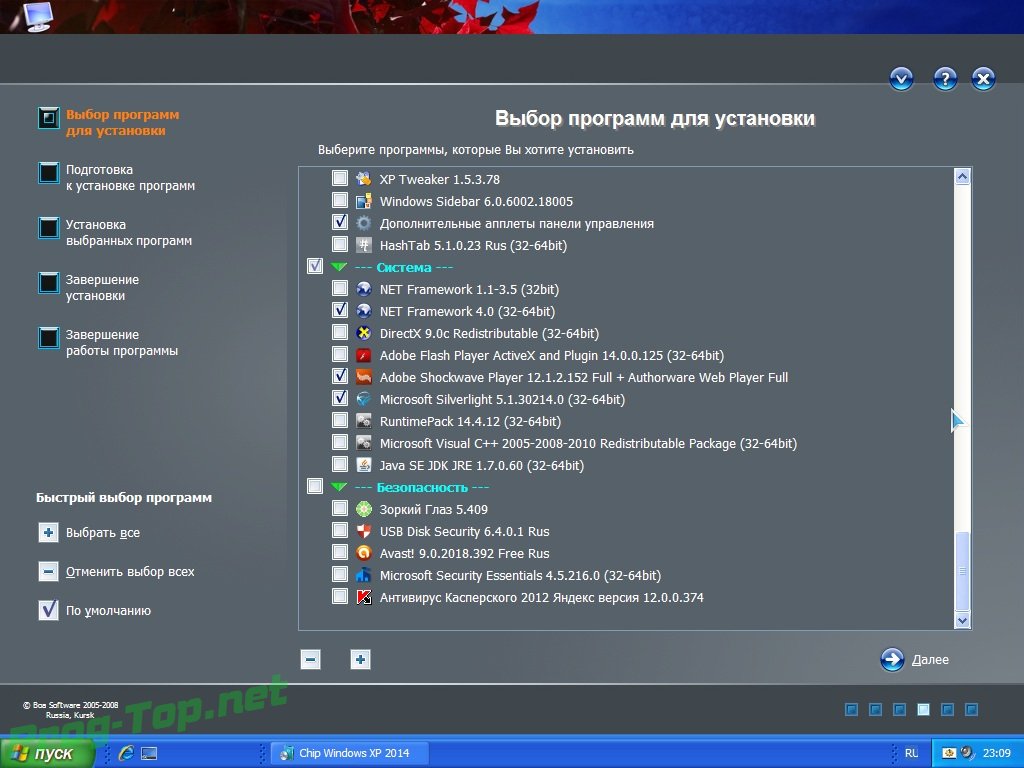The image size is (1024, 768).
Task: Select the Подготовка к установке программ step
Action: pos(117,178)
